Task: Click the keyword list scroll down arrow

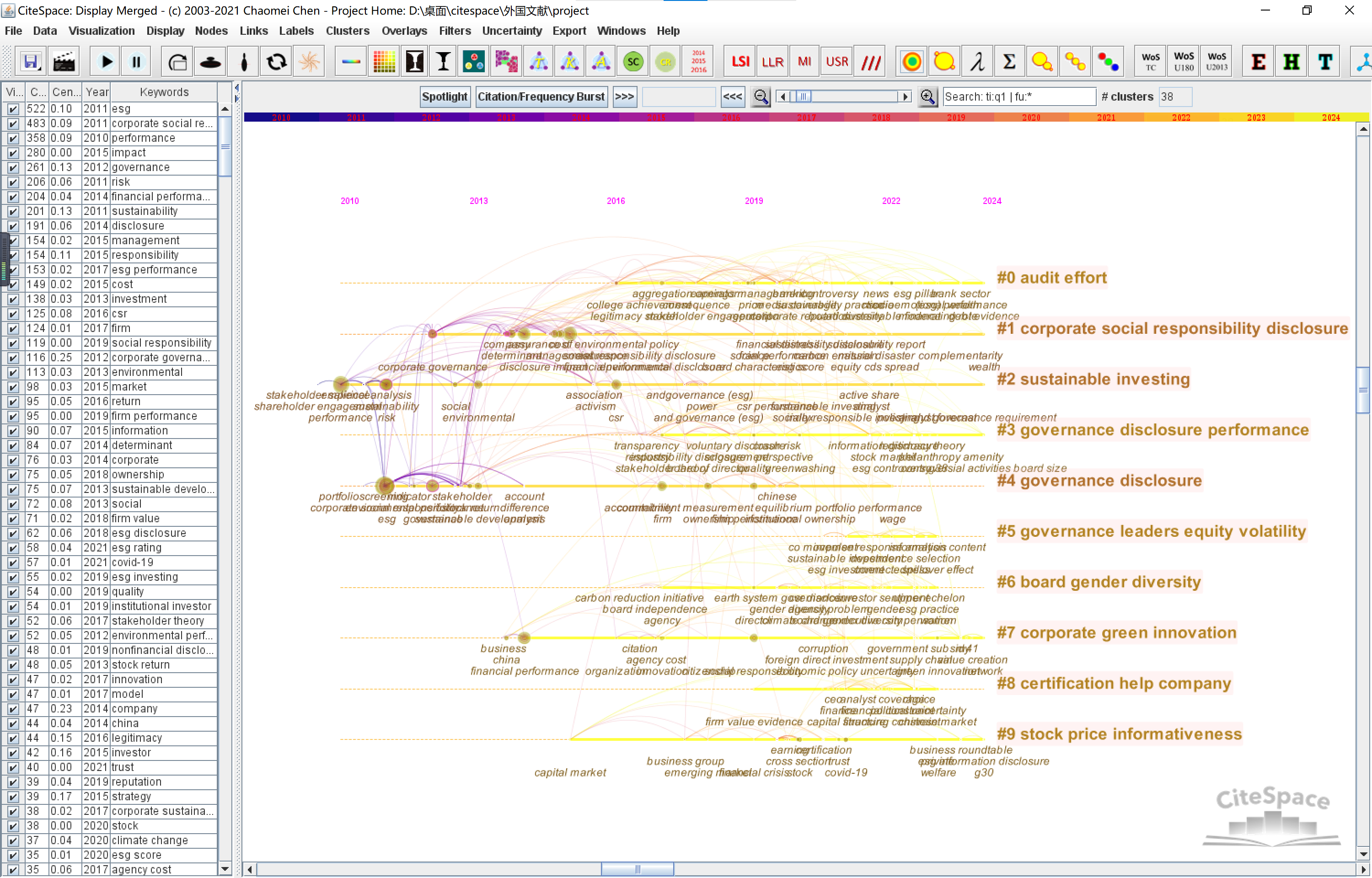Action: coord(225,869)
